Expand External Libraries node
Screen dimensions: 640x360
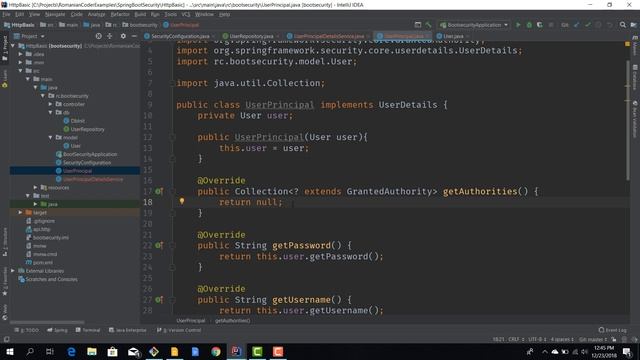pyautogui.click(x=13, y=271)
